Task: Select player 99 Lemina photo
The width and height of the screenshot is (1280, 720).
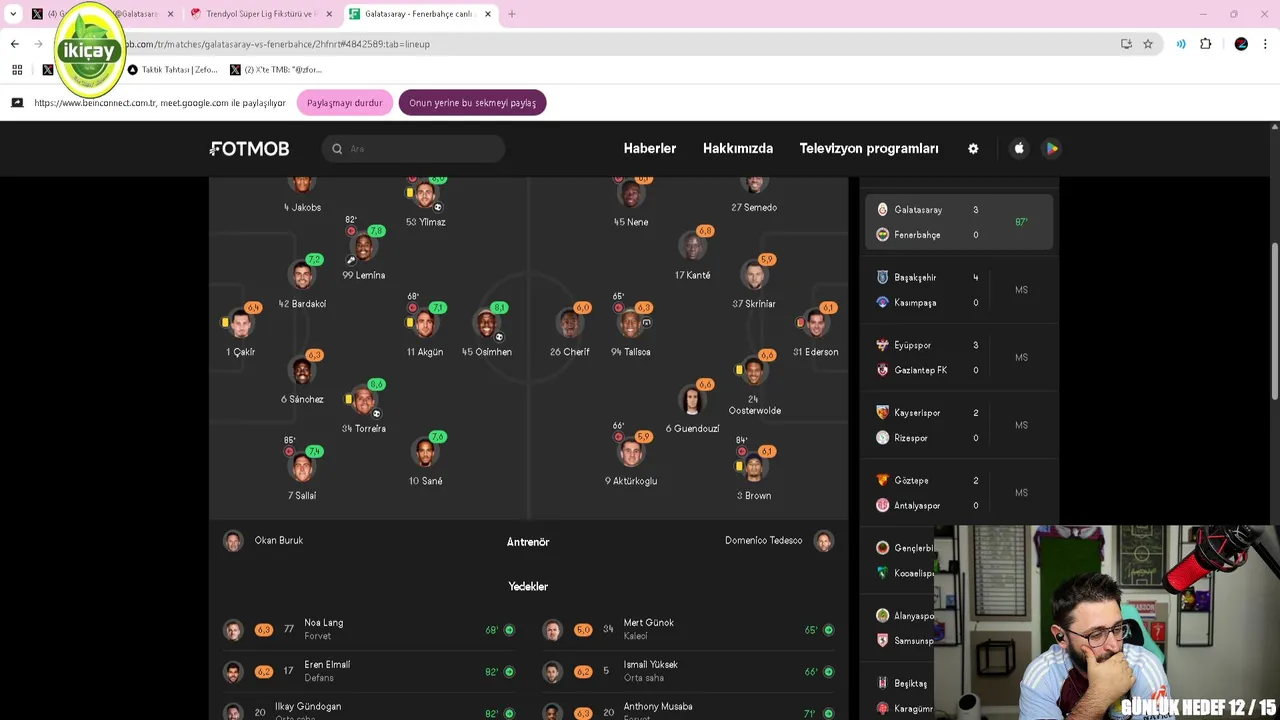Action: 364,248
